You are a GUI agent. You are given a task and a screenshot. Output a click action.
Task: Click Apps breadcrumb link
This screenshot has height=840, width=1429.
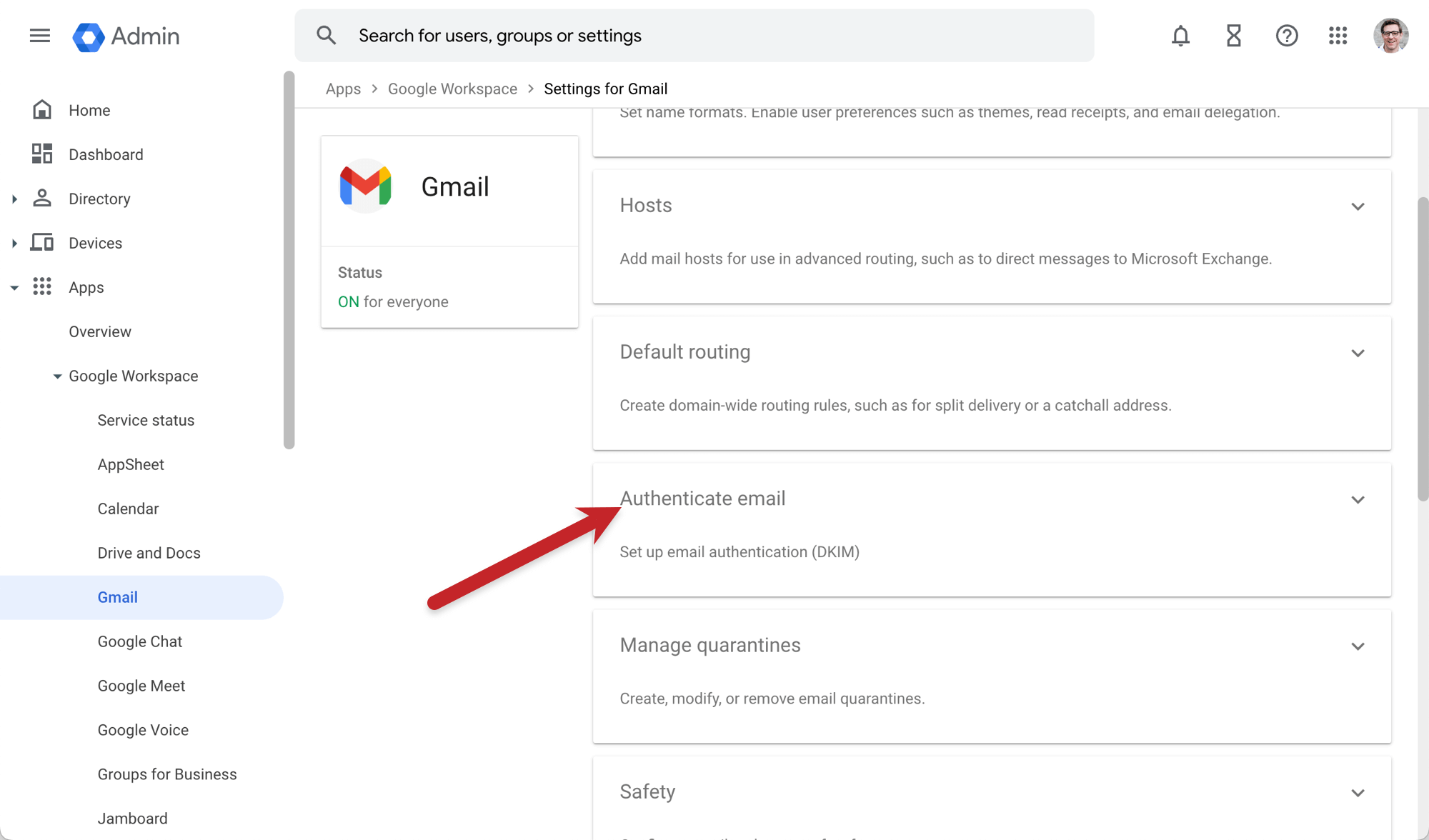coord(343,89)
